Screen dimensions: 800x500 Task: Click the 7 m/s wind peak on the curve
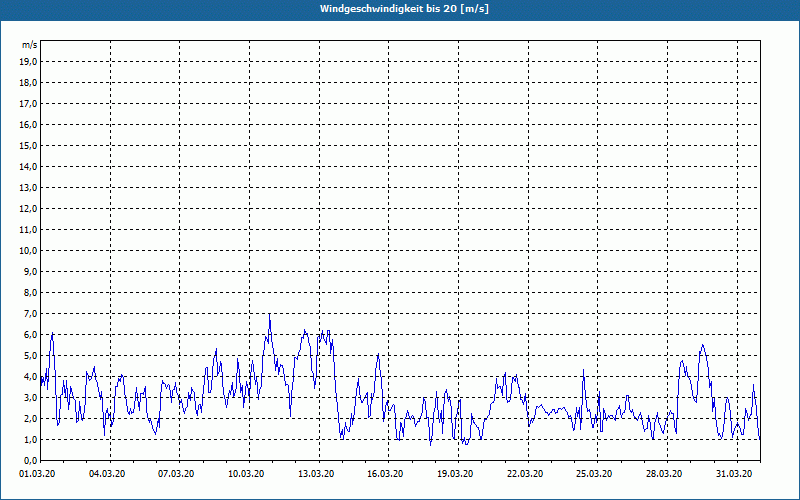point(269,315)
